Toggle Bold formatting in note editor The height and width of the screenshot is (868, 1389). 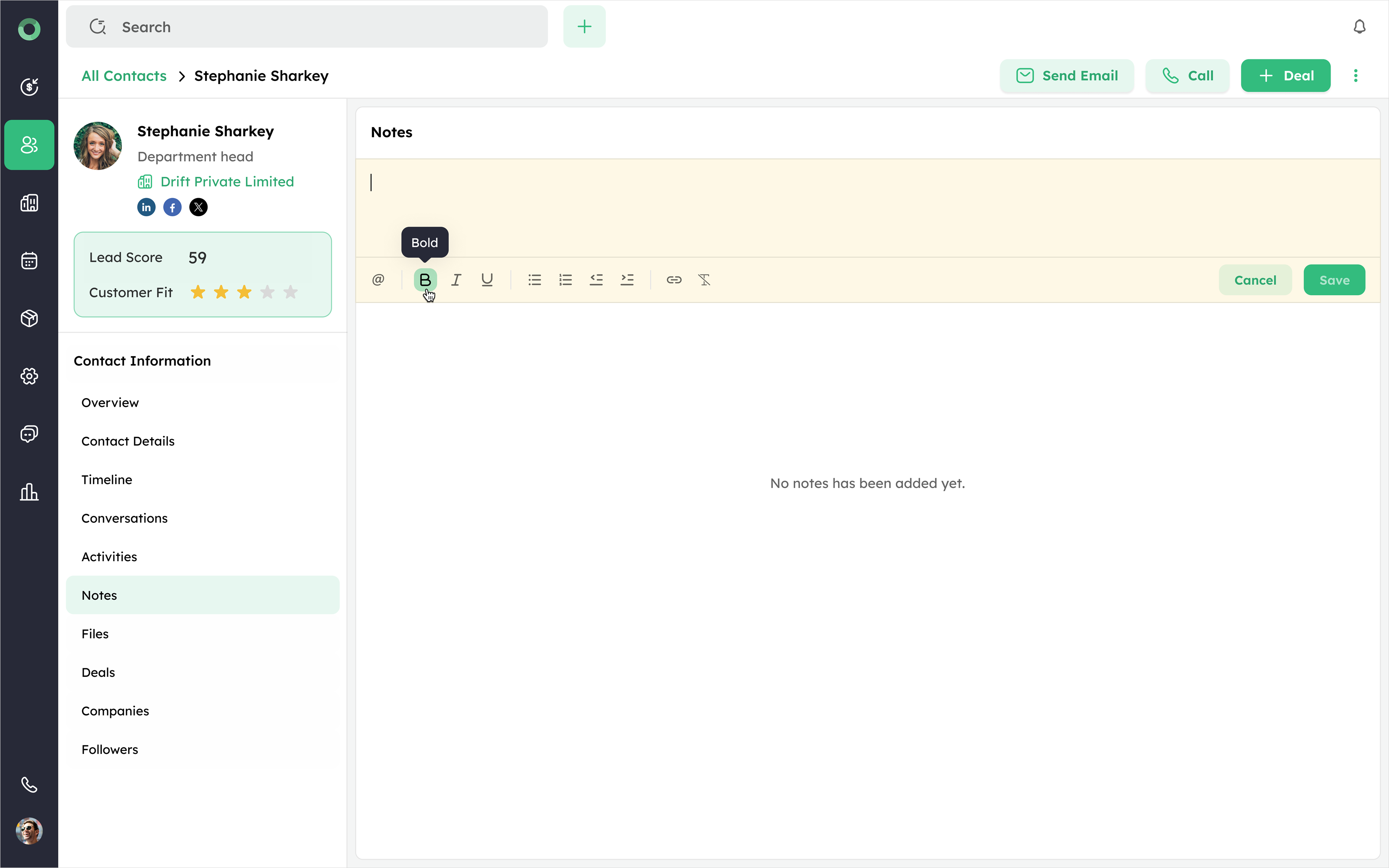click(425, 279)
